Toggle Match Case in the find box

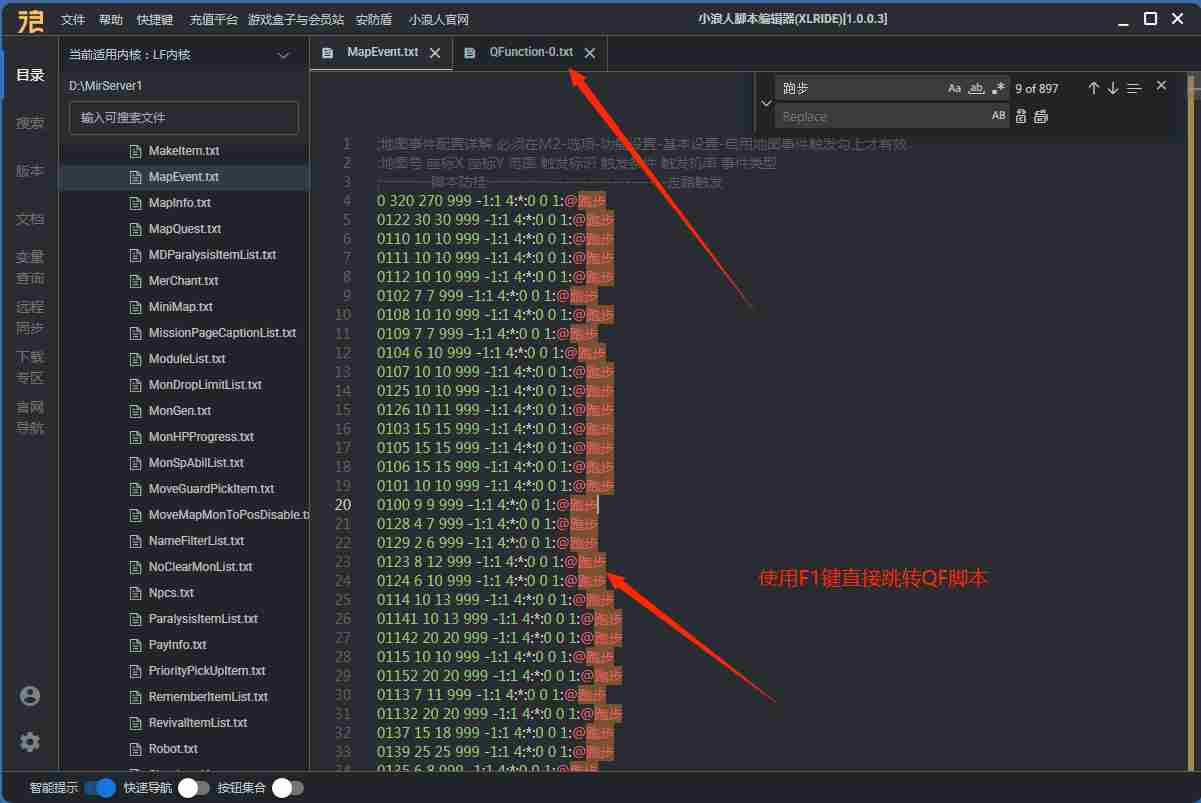tap(954, 88)
